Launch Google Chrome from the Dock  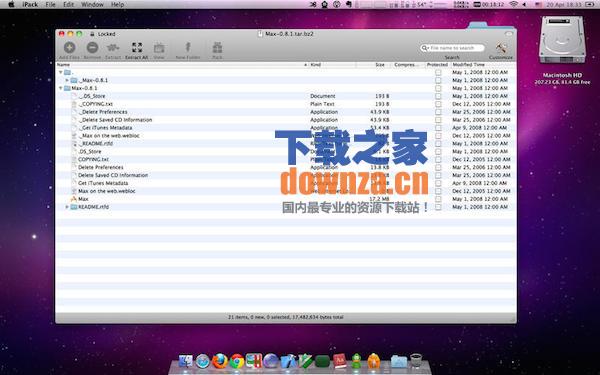tap(237, 361)
